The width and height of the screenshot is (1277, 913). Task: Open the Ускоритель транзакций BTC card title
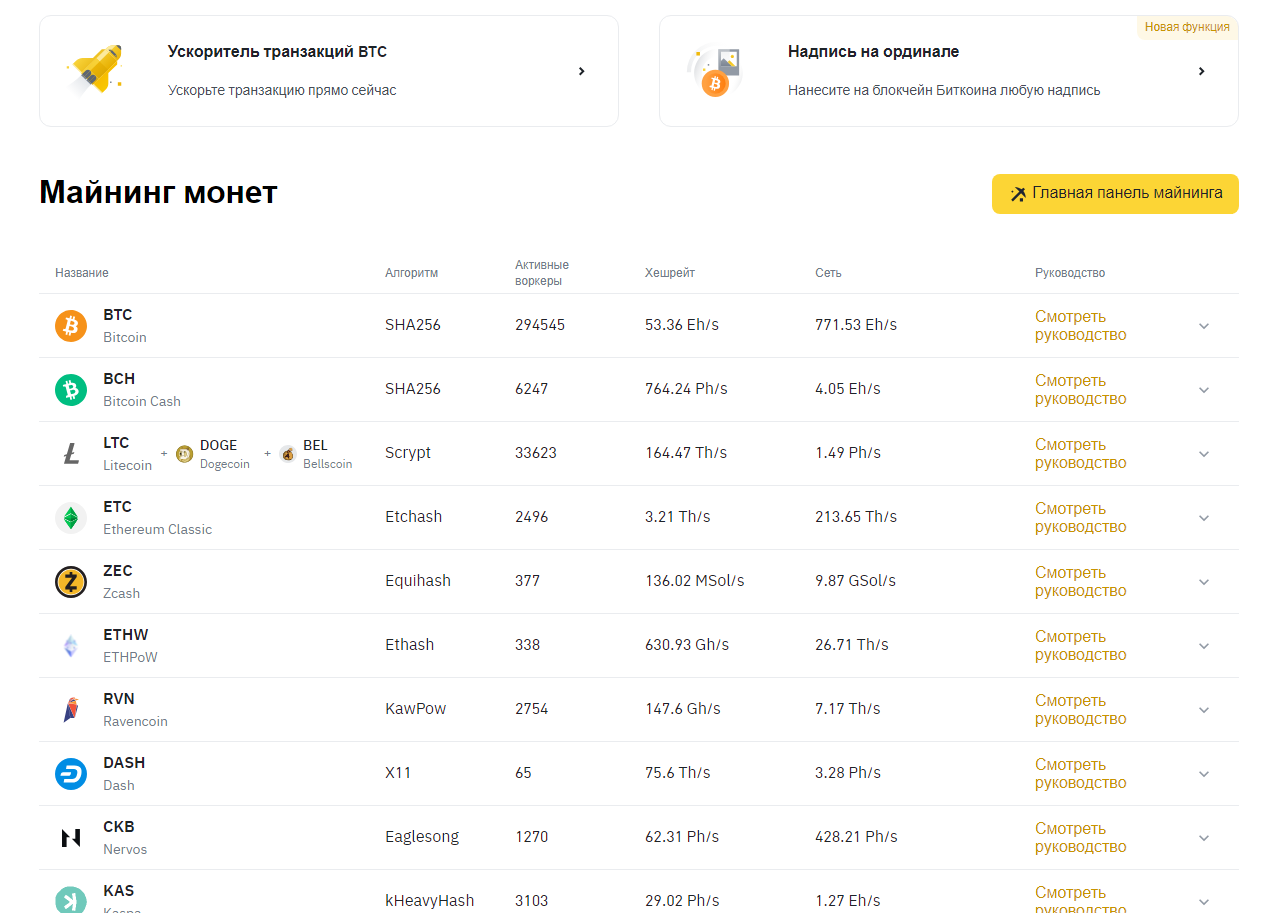277,52
